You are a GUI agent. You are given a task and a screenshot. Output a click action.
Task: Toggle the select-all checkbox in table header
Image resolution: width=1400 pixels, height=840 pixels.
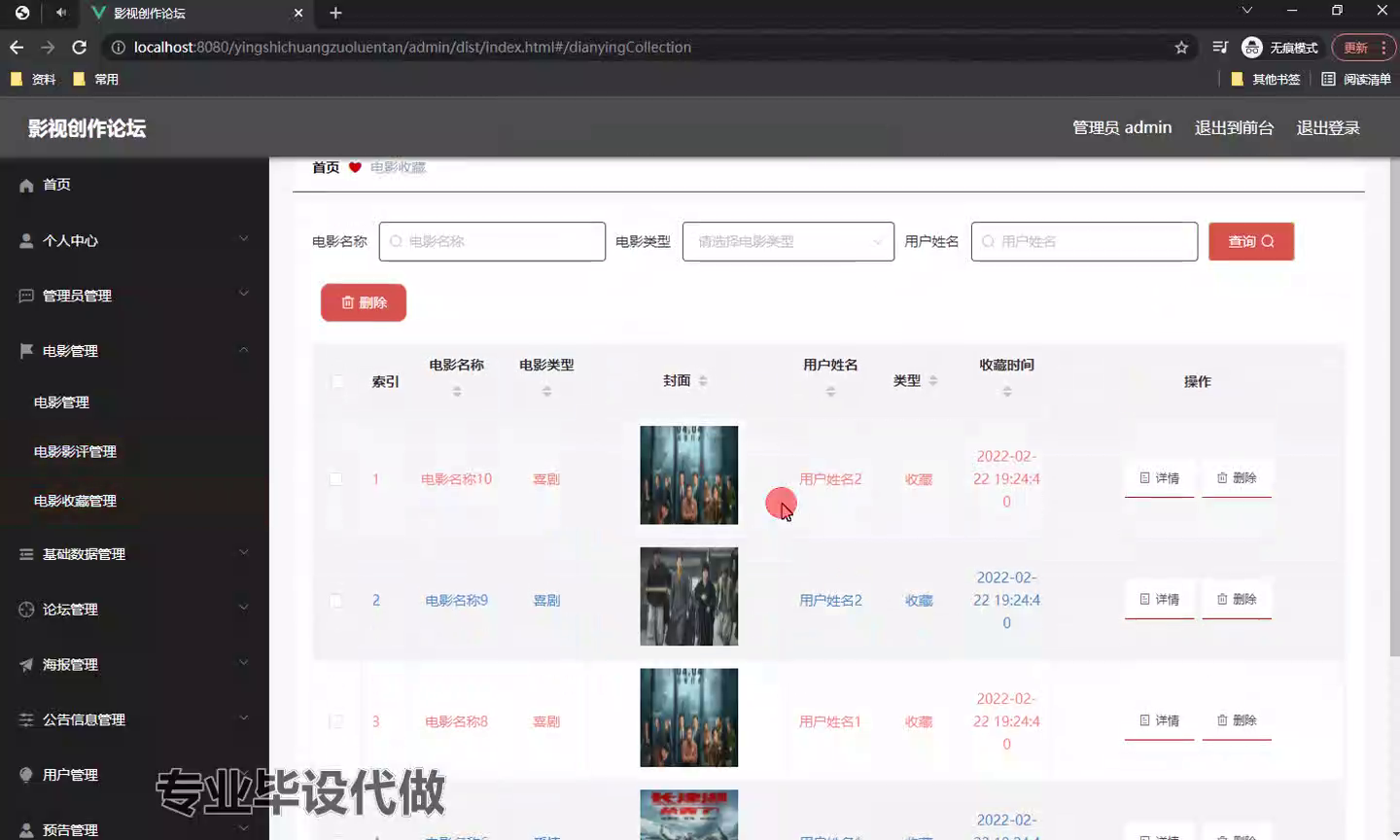pyautogui.click(x=336, y=381)
